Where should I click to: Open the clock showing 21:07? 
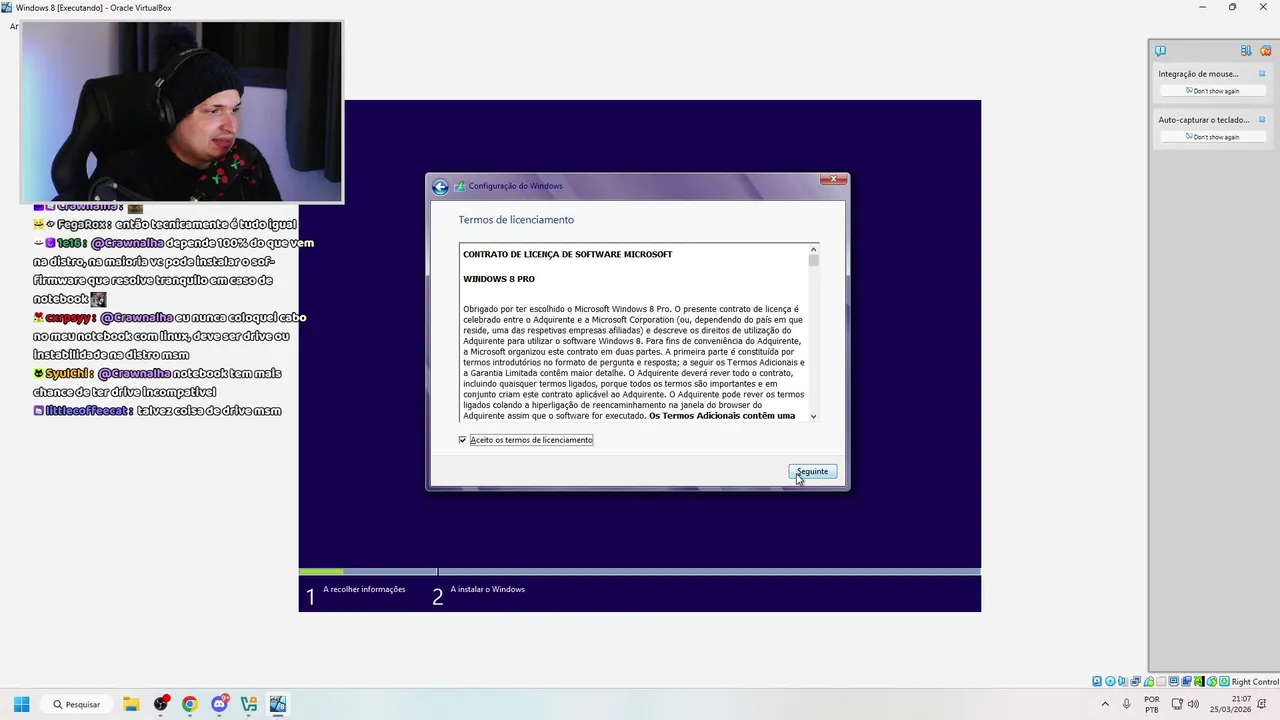click(x=1232, y=704)
